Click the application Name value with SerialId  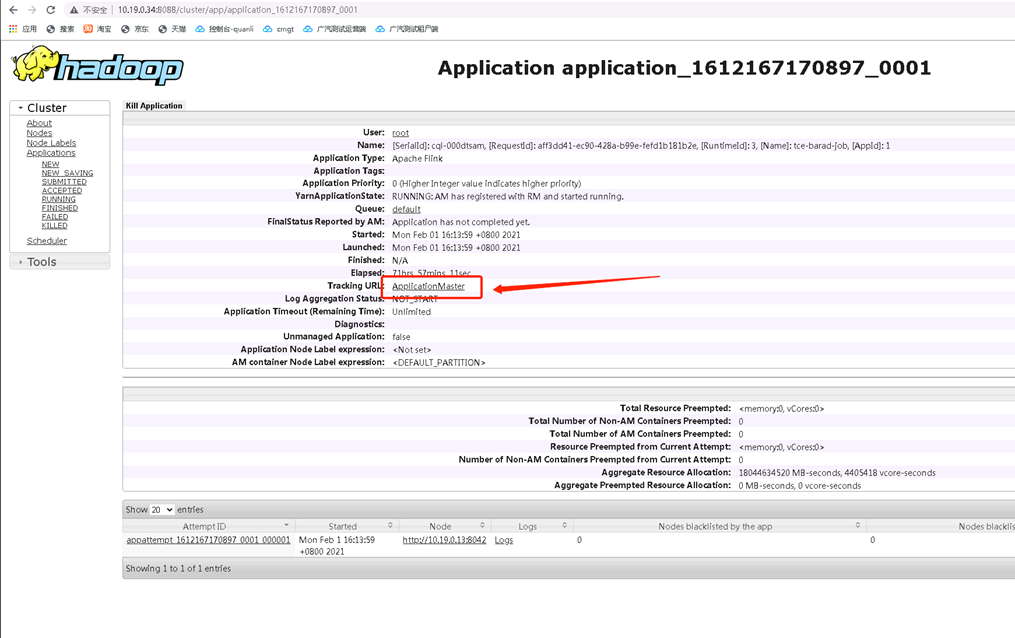[641, 146]
